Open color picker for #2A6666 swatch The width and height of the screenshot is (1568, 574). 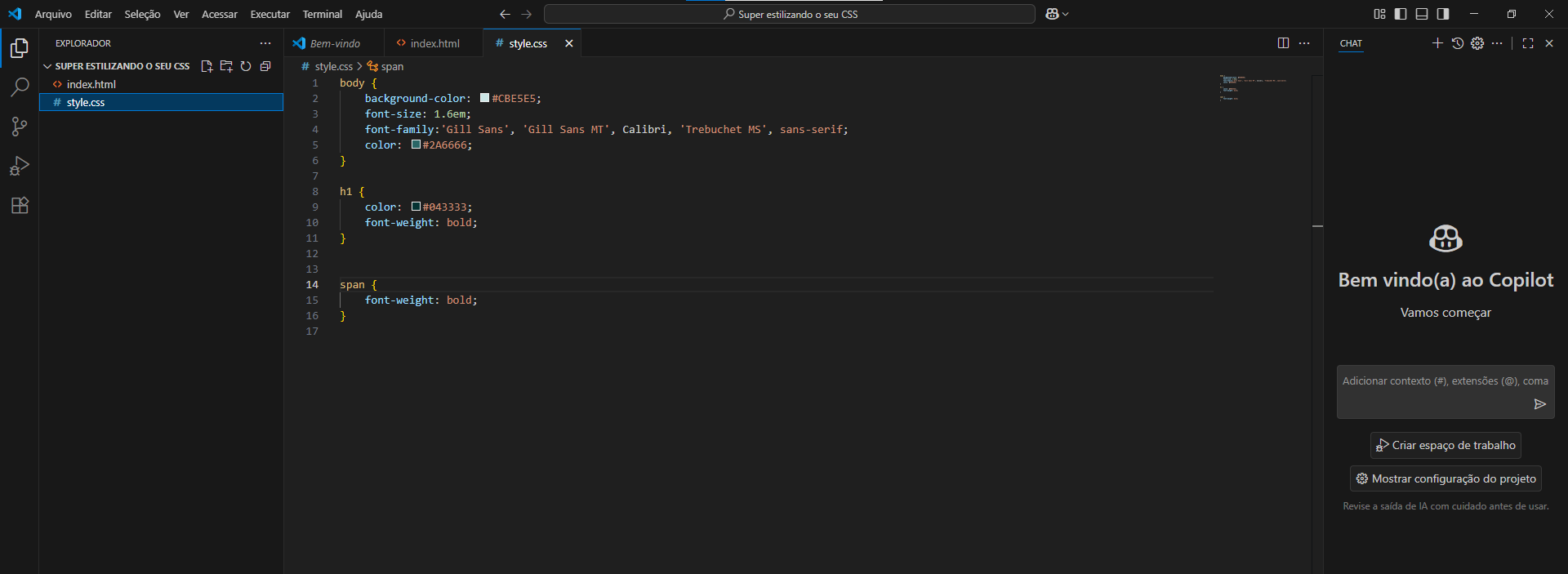416,145
